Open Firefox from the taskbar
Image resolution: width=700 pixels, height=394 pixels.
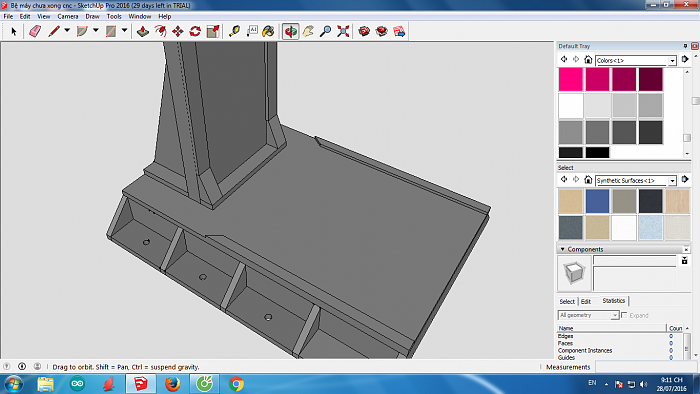click(172, 384)
